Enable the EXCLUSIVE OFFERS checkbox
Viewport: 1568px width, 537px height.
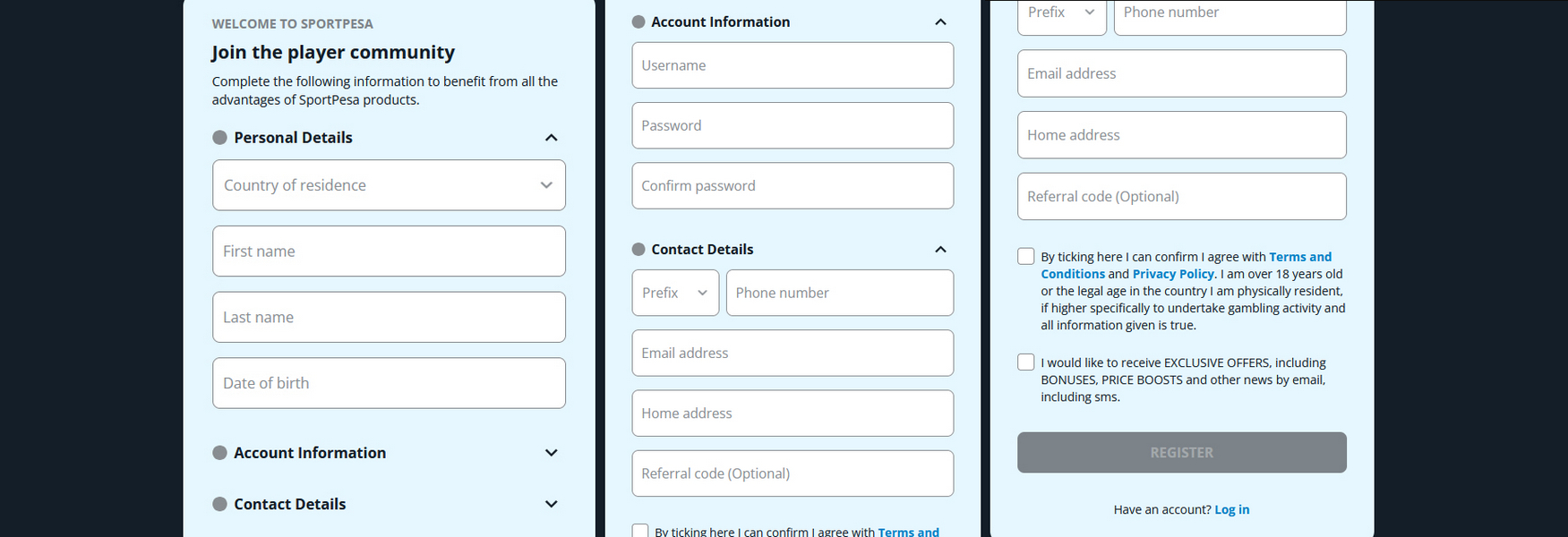(1026, 362)
